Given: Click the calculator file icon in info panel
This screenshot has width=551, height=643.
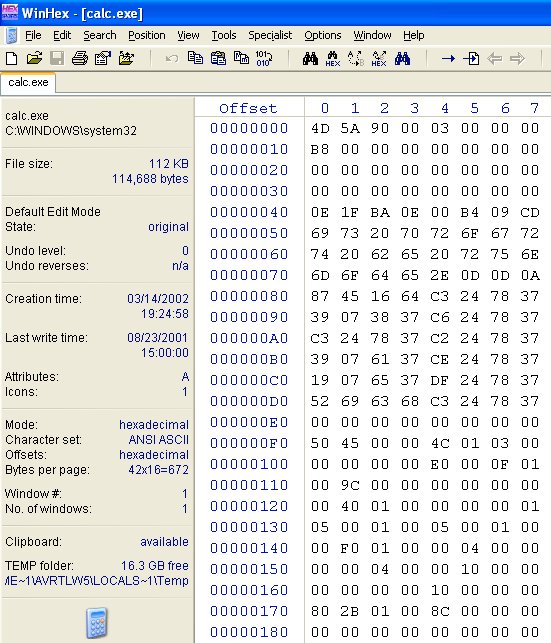Looking at the screenshot, I should tap(97, 622).
